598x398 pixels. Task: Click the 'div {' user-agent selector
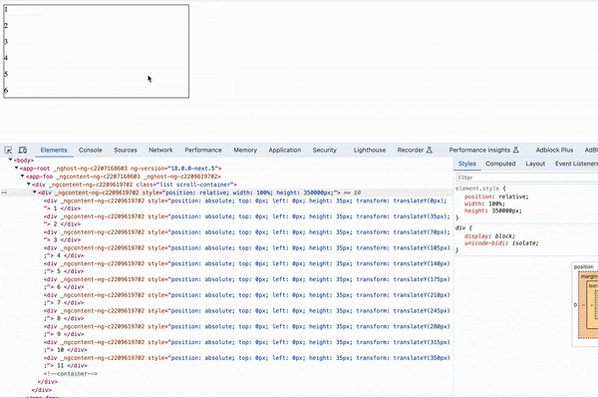click(x=464, y=228)
